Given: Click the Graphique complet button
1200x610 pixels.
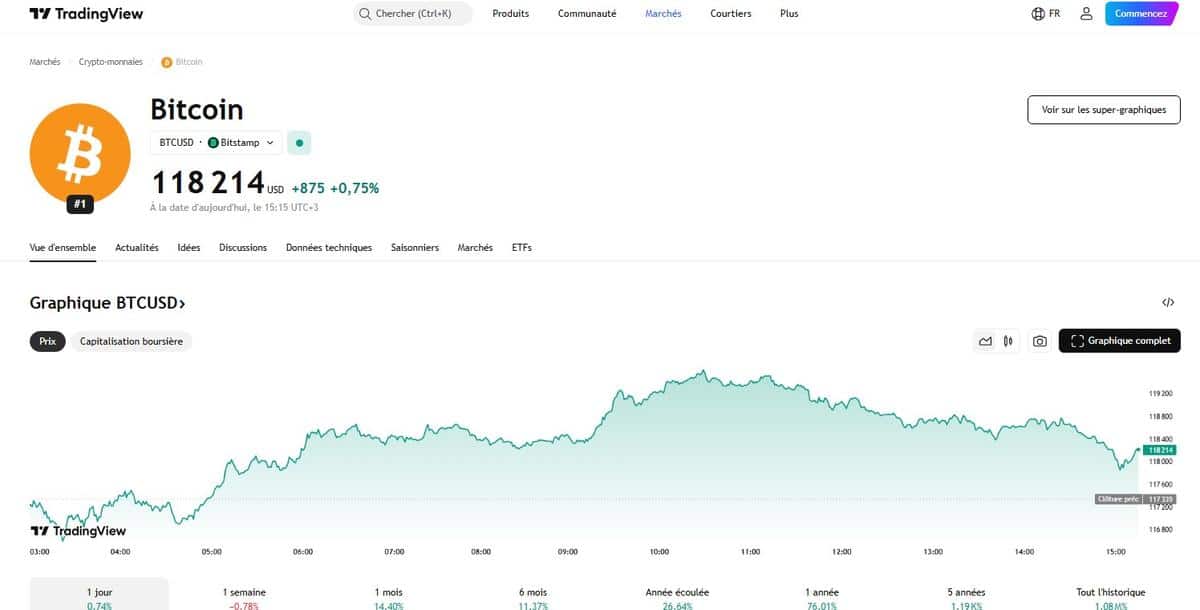Looking at the screenshot, I should point(1120,341).
